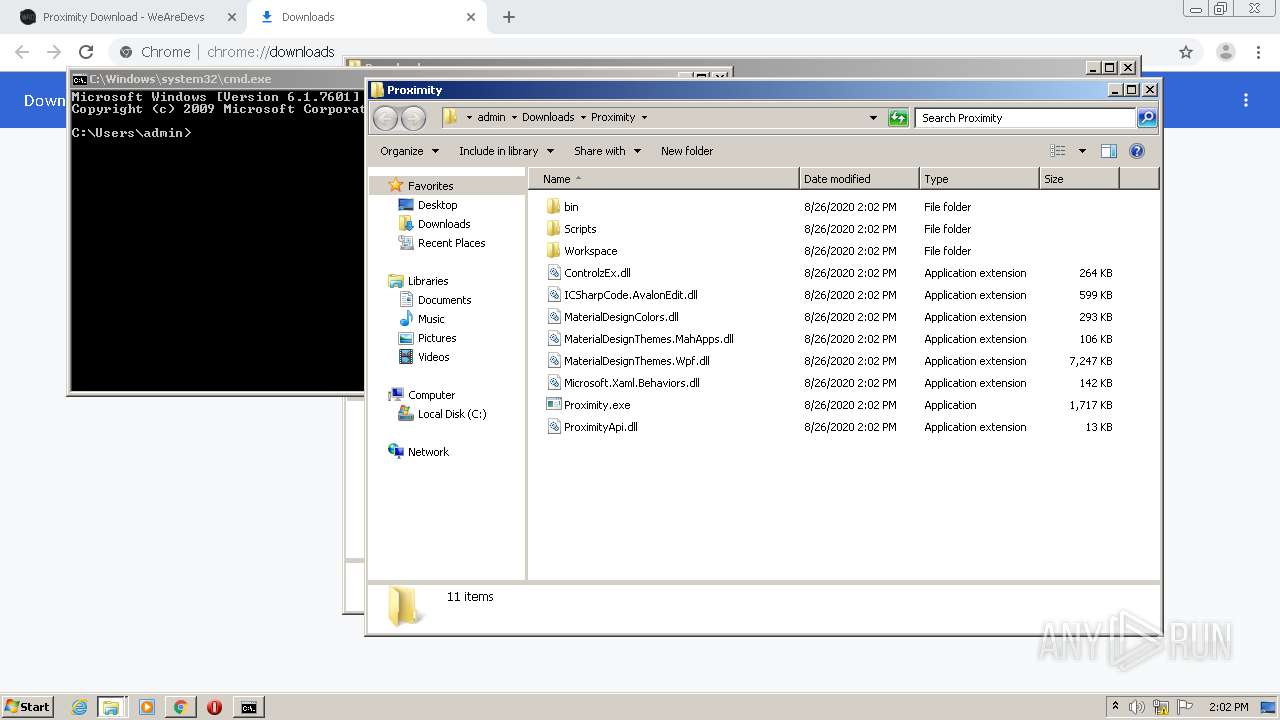Select the MaterialDesignThemes.MahApps.dll file icon
This screenshot has width=1280, height=720.
point(554,339)
